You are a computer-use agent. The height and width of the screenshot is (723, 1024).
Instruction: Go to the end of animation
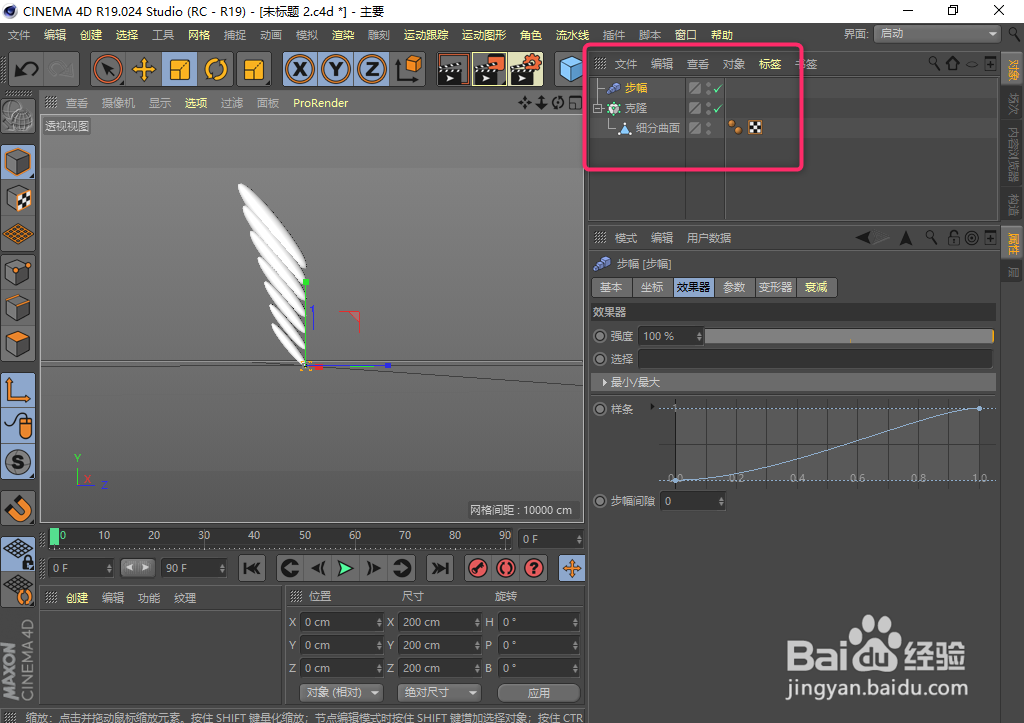click(440, 569)
